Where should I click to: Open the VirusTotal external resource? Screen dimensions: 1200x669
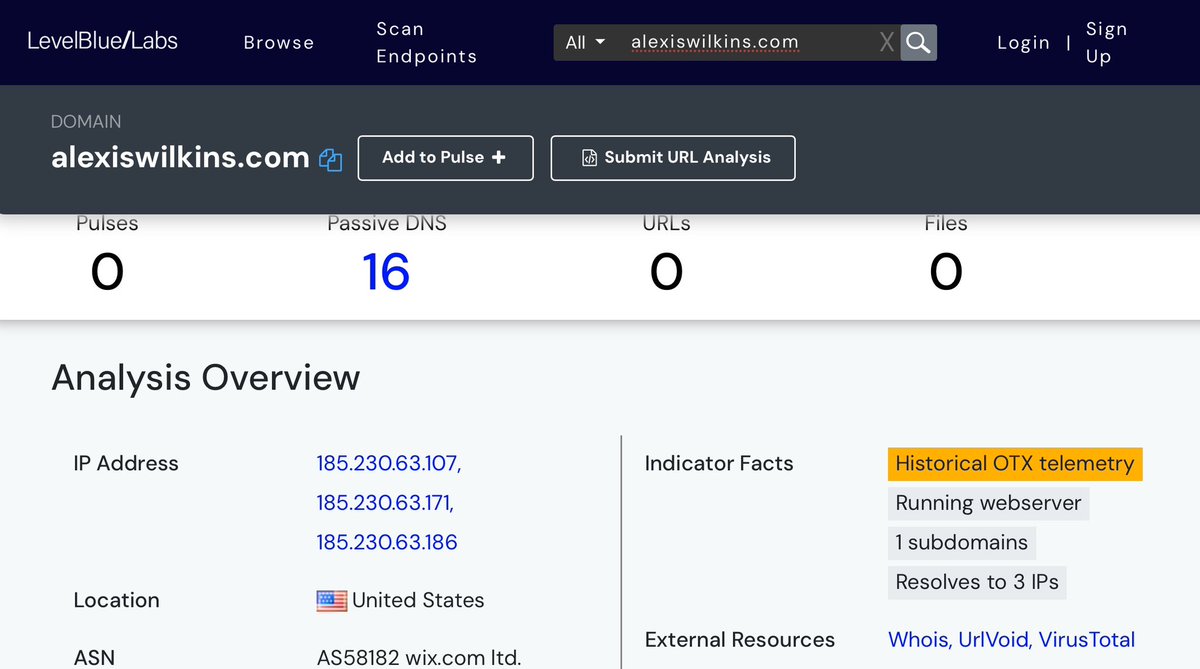point(1086,639)
